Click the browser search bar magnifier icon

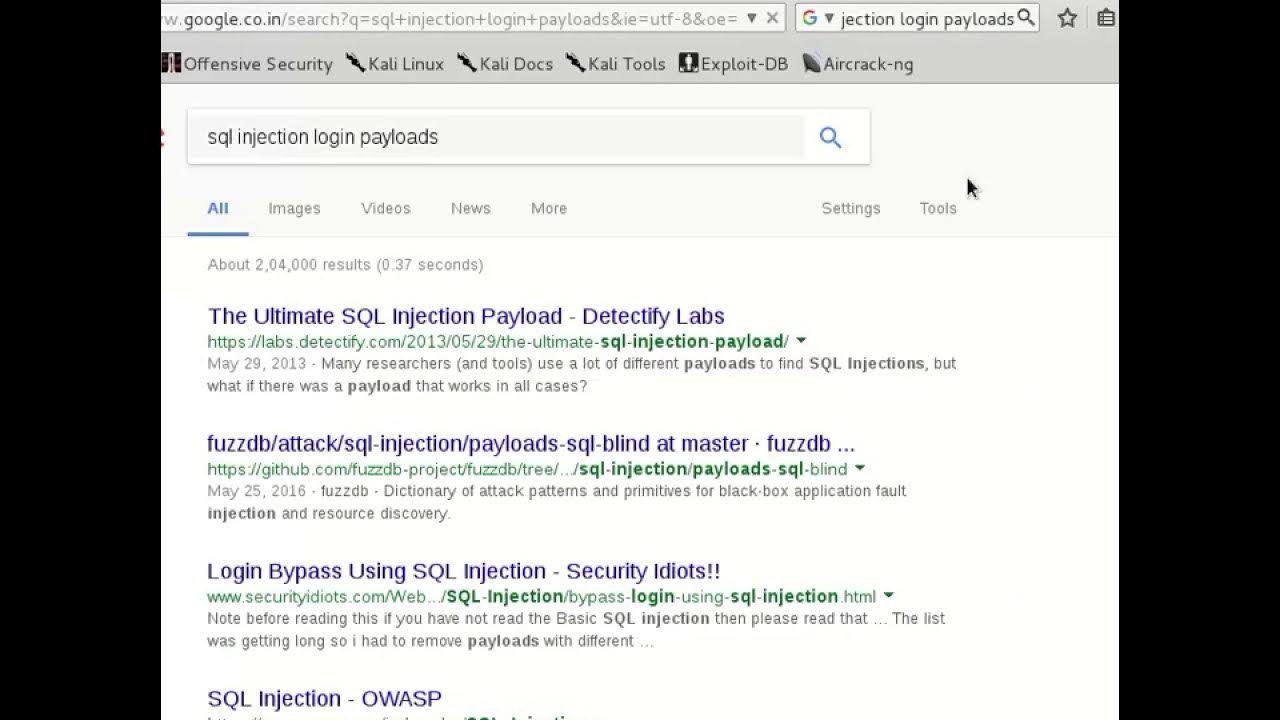pos(1025,18)
